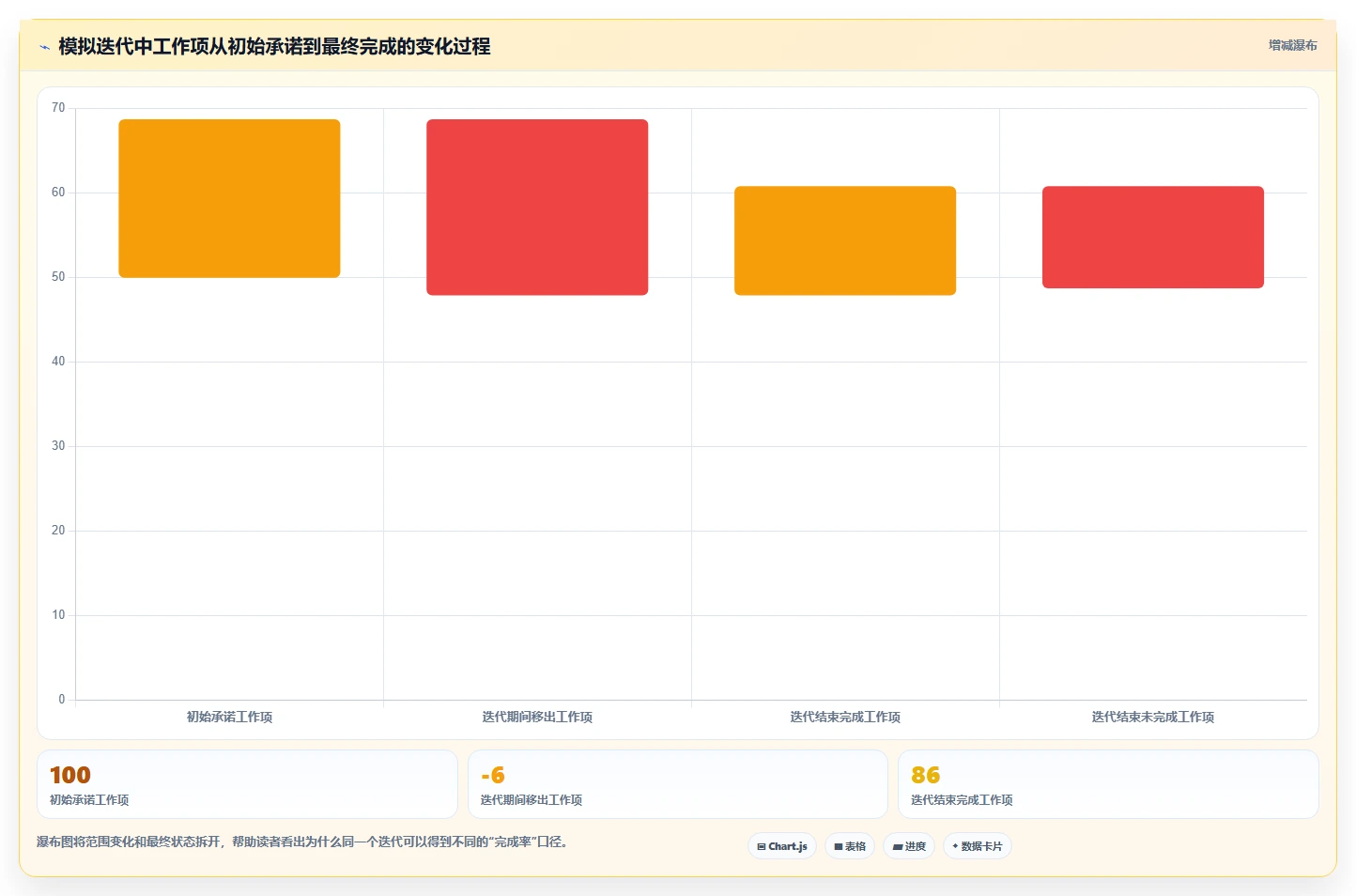
Task: Click the x-axis label 初始承诺工作项
Action: [229, 717]
